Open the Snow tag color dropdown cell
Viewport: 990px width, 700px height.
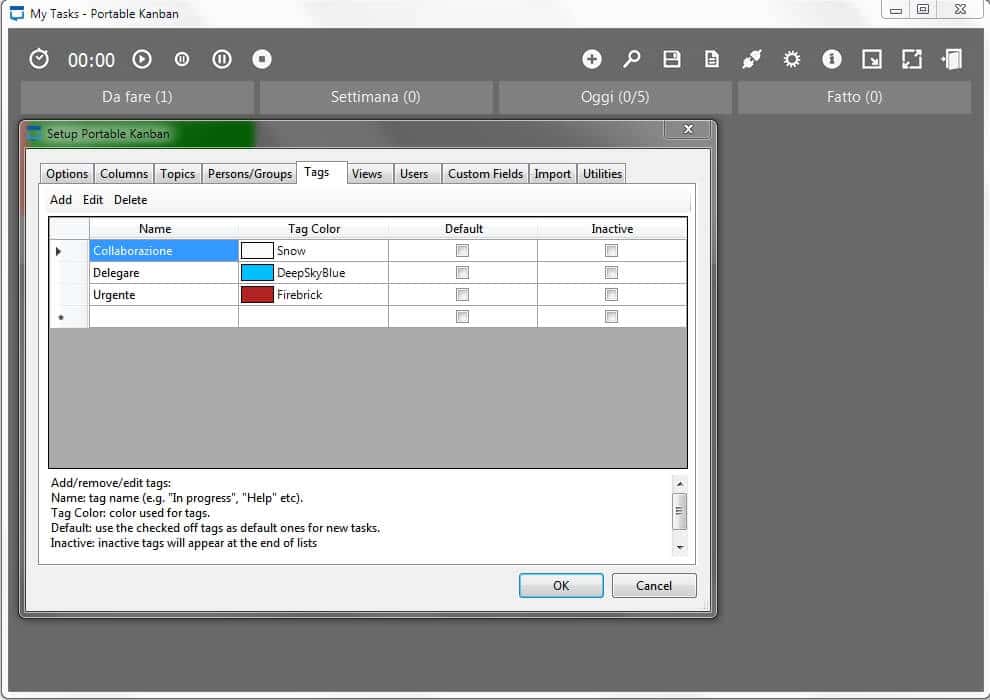click(313, 251)
